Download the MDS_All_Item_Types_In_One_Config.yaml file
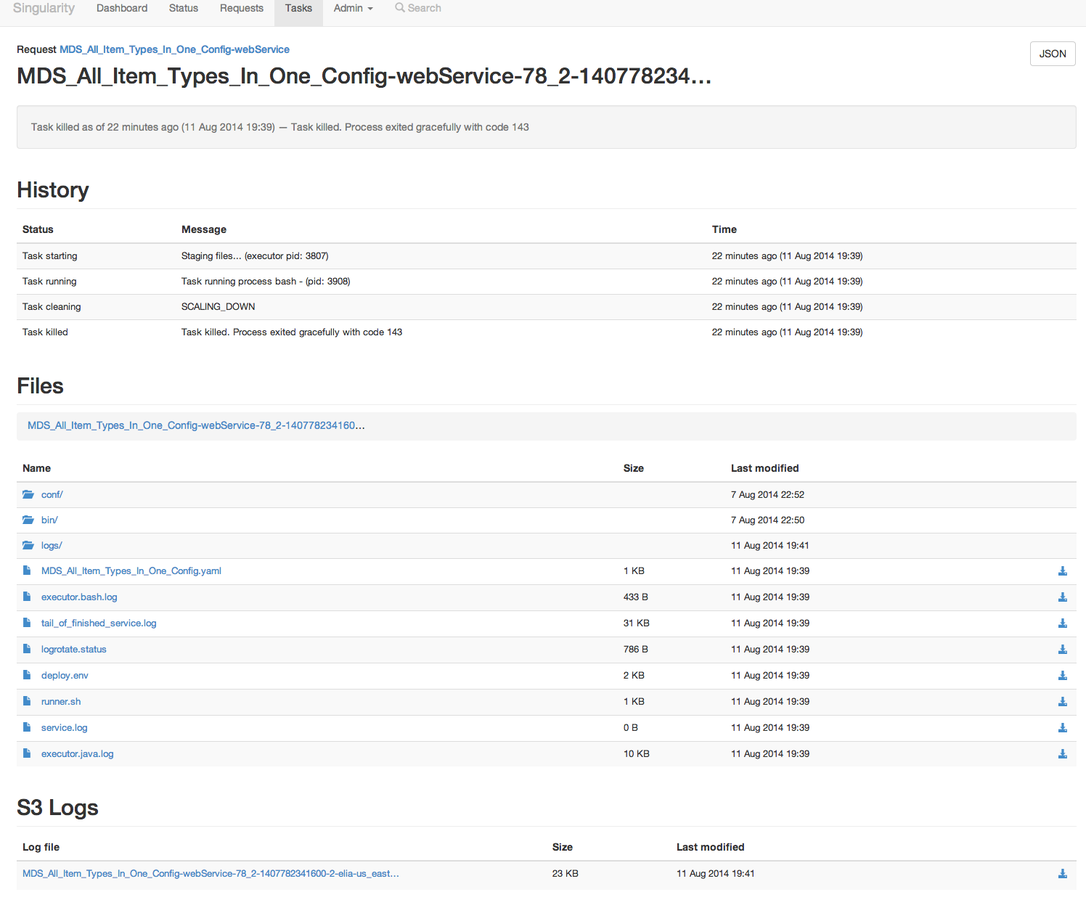Viewport: 1086px width, 900px height. pos(1062,571)
